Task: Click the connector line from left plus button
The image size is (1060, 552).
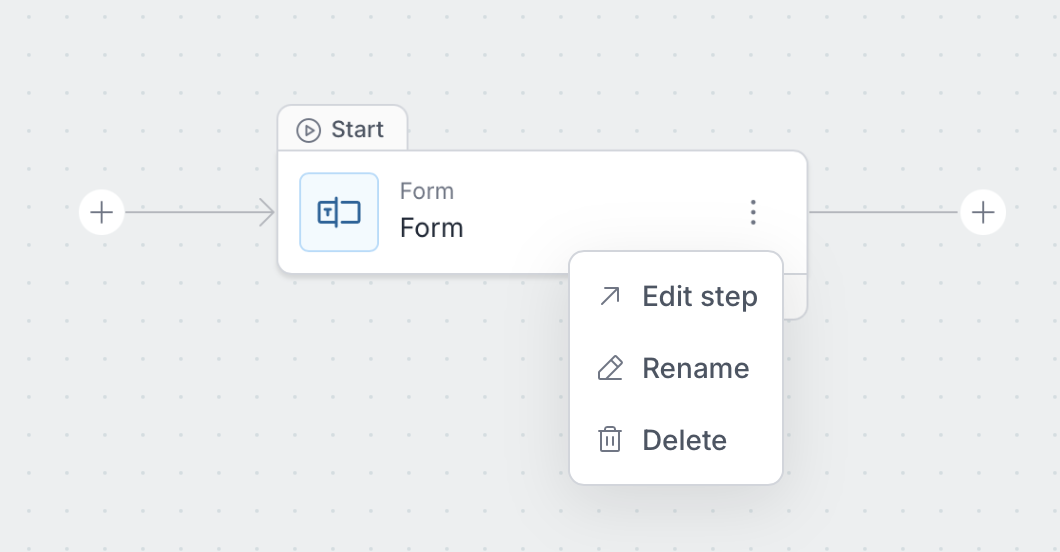Action: 190,212
